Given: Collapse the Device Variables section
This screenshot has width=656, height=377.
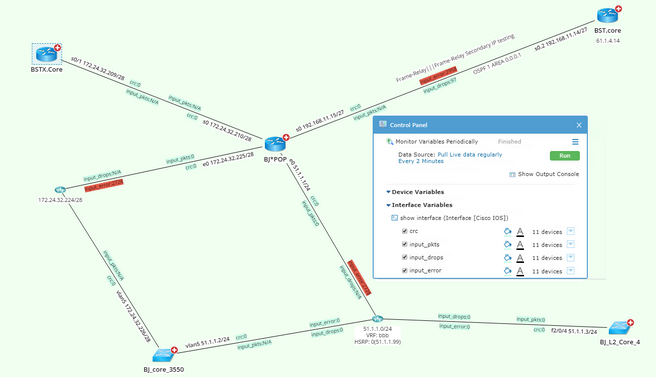Looking at the screenshot, I should 388,192.
